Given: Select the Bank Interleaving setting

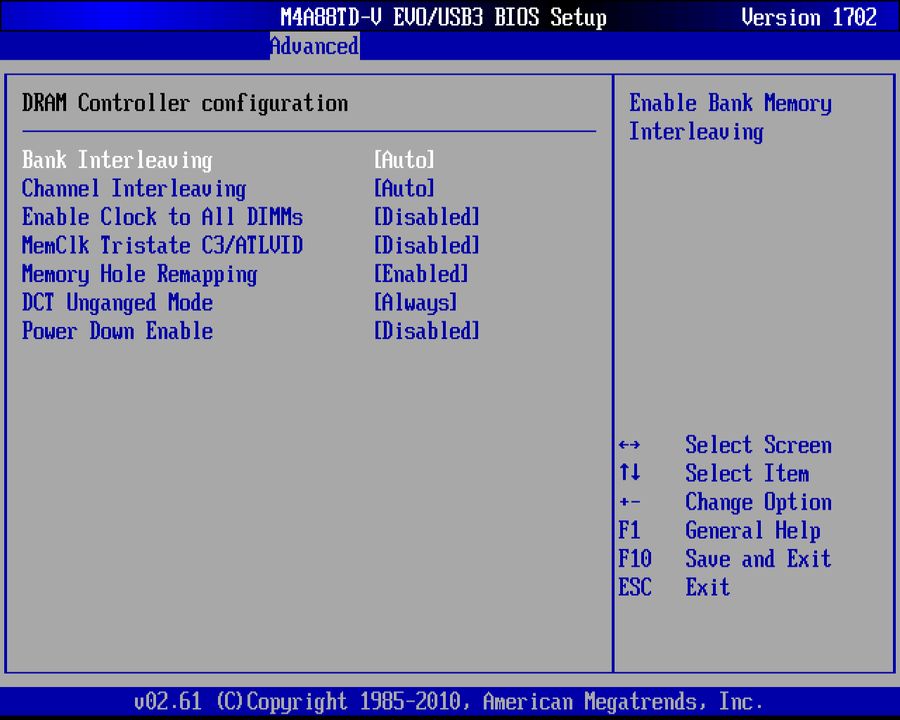Looking at the screenshot, I should [117, 160].
